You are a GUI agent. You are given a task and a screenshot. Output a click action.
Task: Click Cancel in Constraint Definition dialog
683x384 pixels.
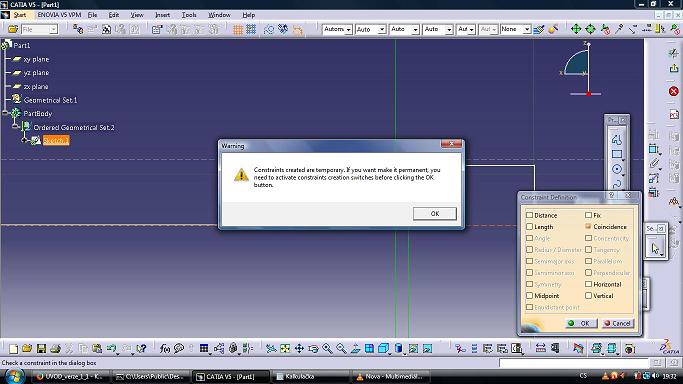(x=617, y=323)
